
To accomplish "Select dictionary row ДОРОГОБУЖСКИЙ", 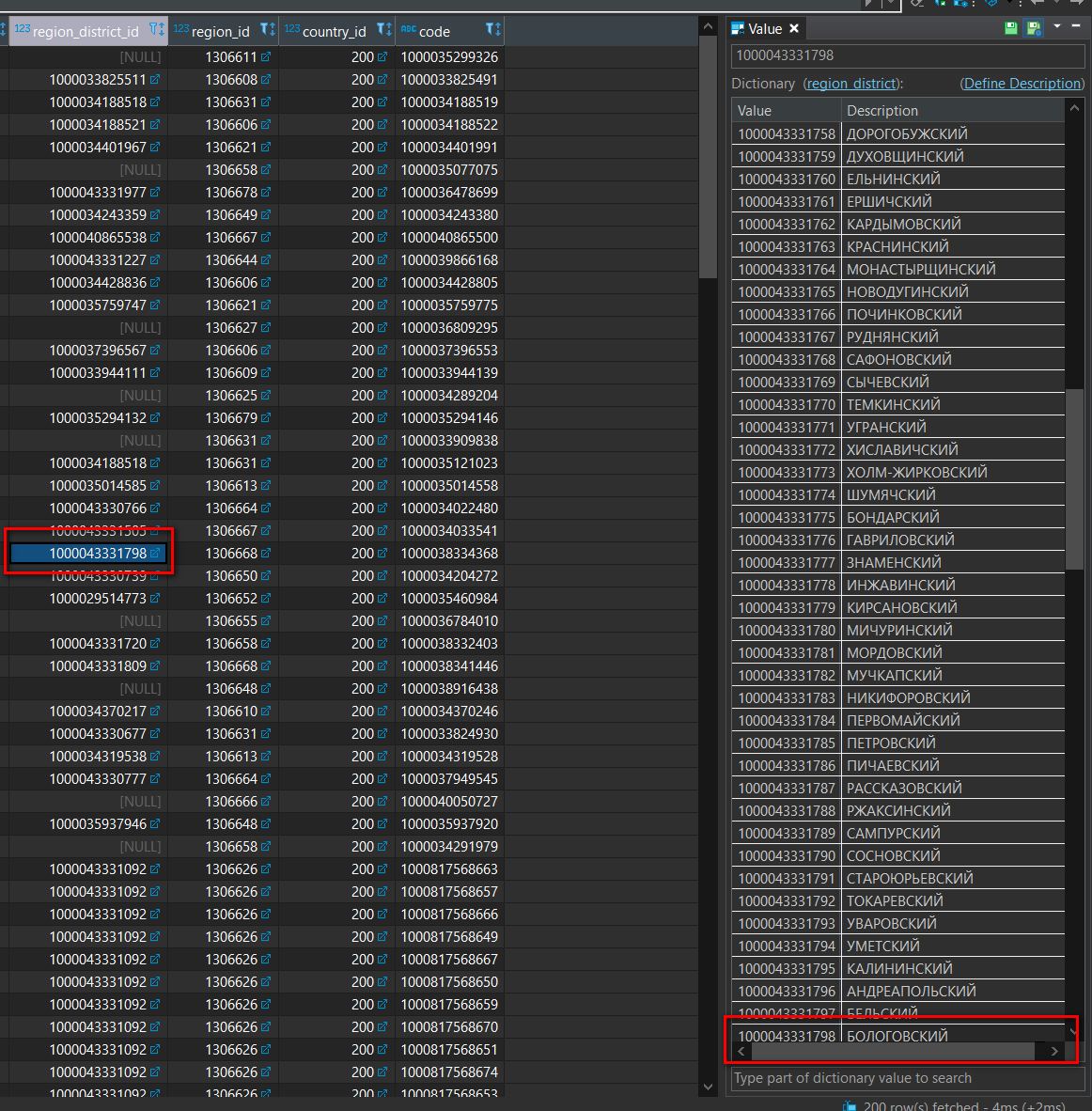I will pos(897,133).
